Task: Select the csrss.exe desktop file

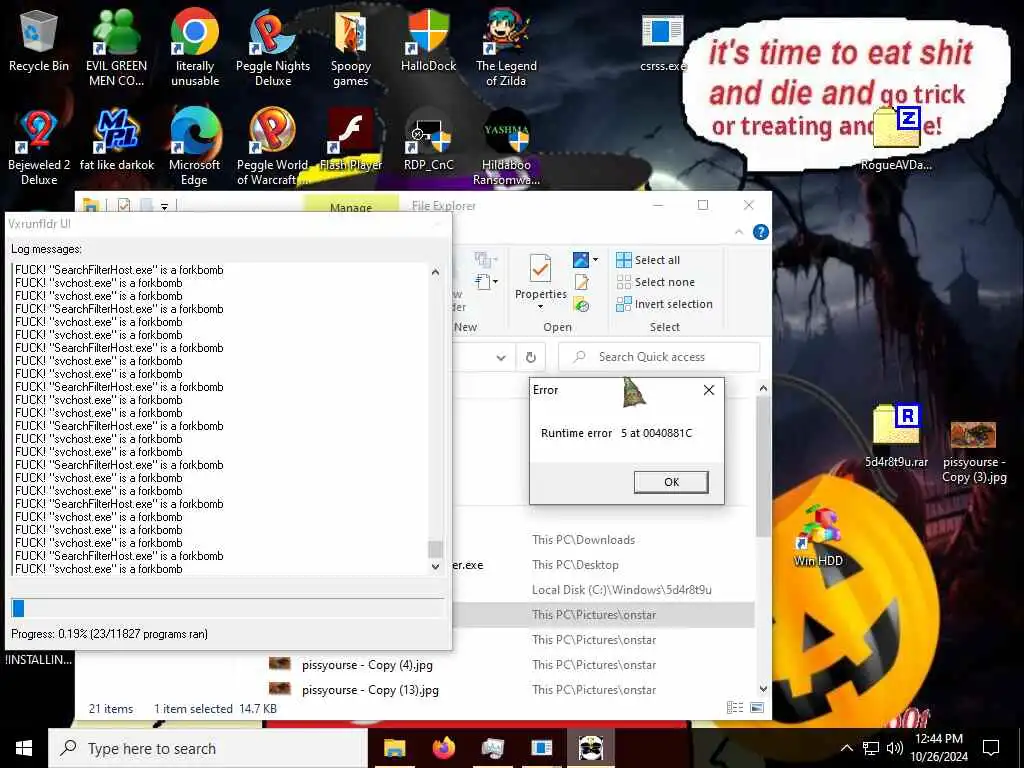Action: tap(663, 40)
